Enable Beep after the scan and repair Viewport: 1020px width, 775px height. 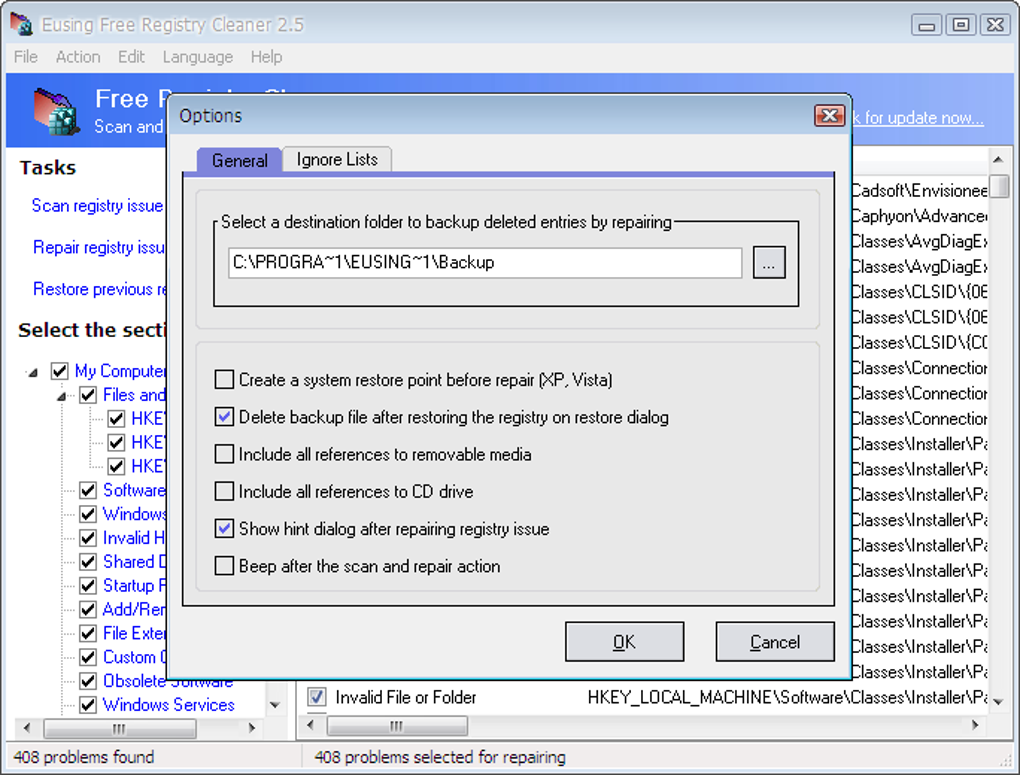(x=225, y=566)
